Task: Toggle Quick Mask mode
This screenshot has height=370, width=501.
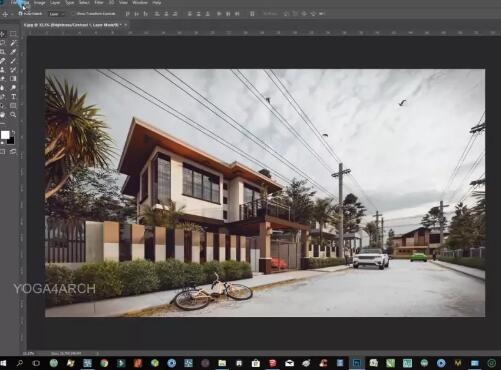Action: [x=2, y=152]
